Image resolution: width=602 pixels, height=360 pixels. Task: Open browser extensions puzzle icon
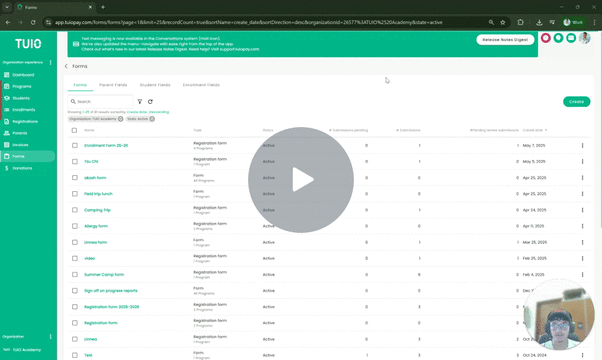(x=520, y=22)
